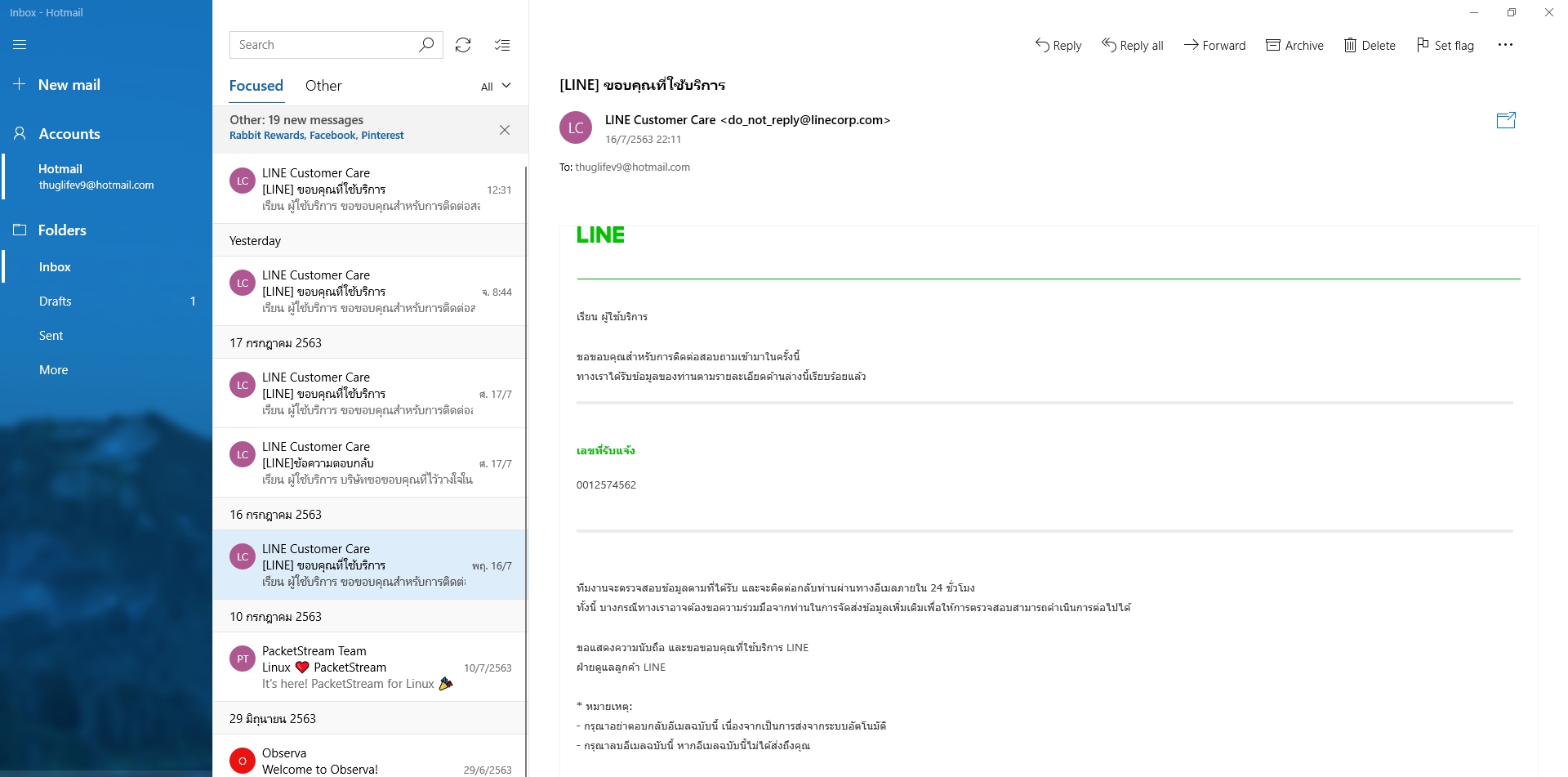Click the New mail label

pos(69,85)
